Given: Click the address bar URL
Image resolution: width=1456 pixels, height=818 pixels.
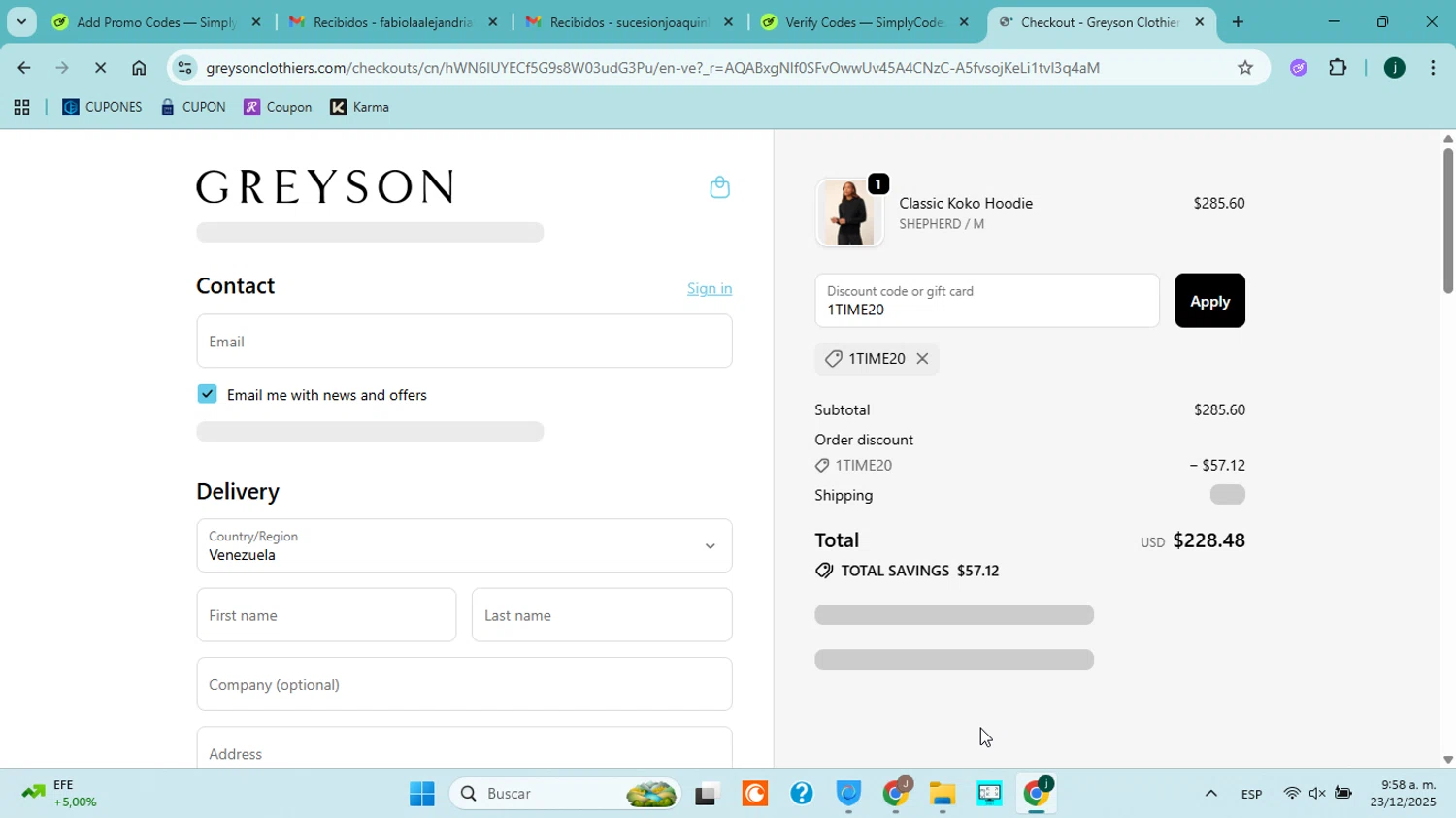Looking at the screenshot, I should click(652, 68).
